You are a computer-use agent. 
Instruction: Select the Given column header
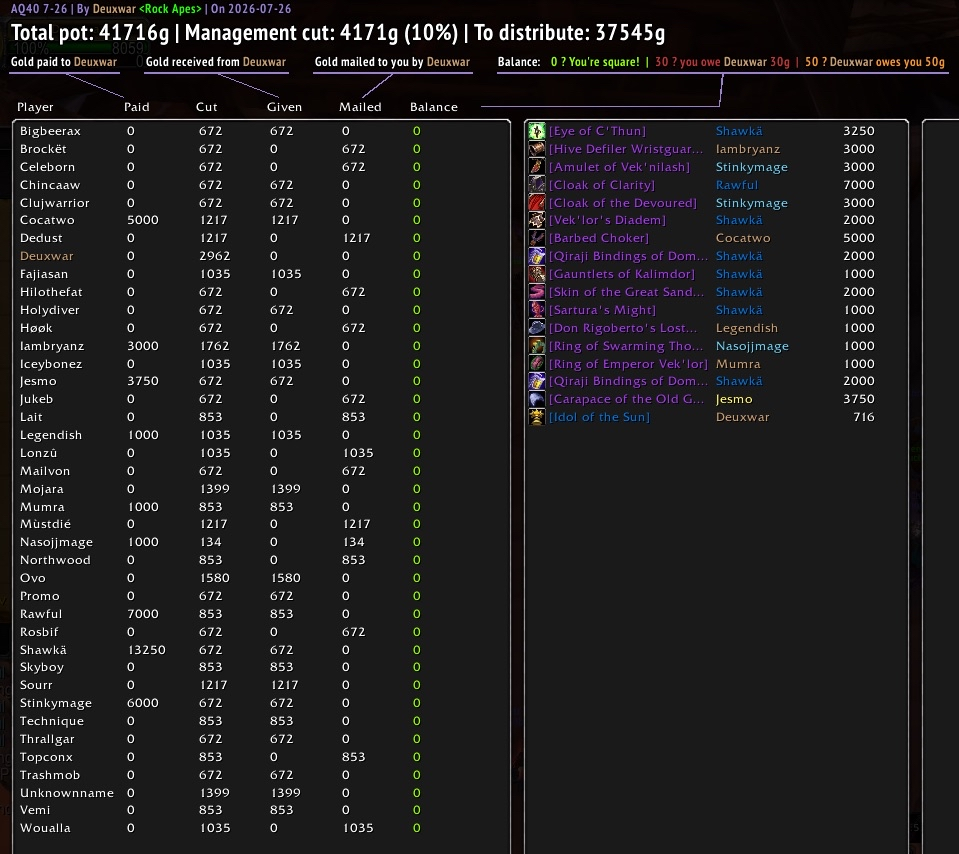click(284, 107)
